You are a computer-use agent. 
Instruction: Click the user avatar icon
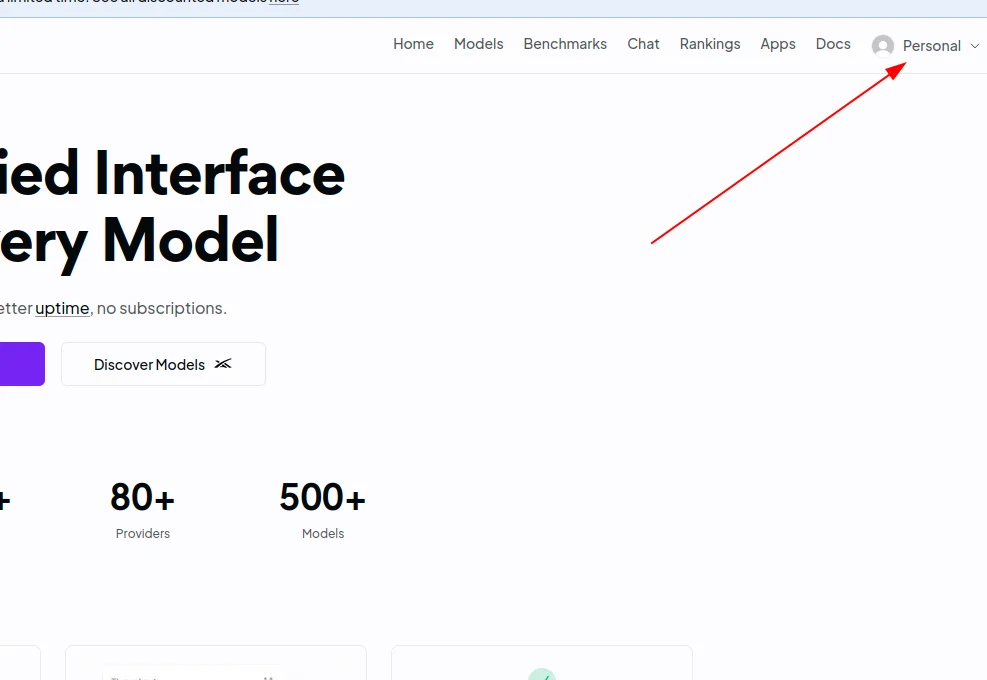point(883,45)
